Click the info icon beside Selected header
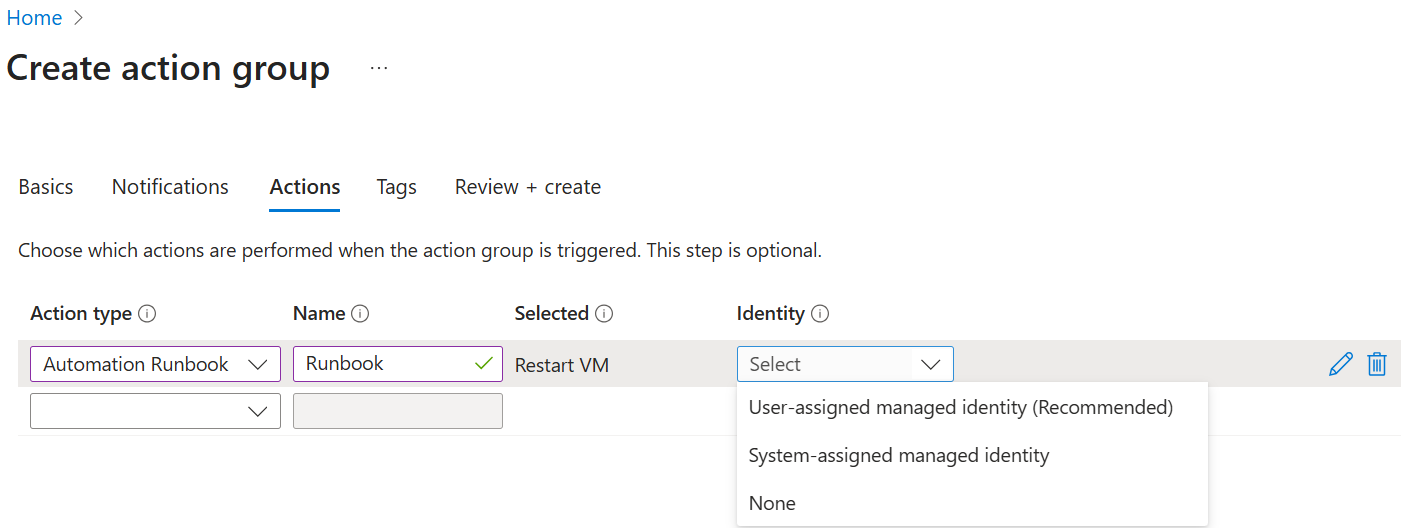 [604, 314]
